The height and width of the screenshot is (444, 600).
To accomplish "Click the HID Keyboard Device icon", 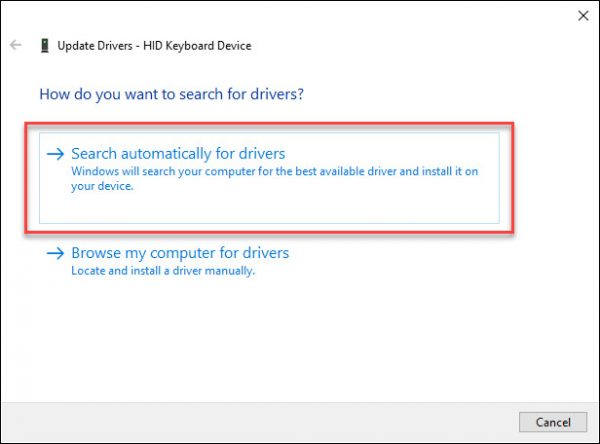I will point(45,46).
